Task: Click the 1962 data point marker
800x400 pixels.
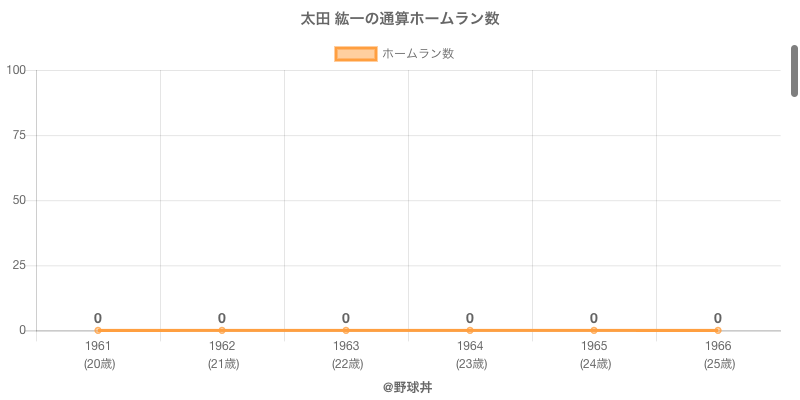Action: coord(222,330)
